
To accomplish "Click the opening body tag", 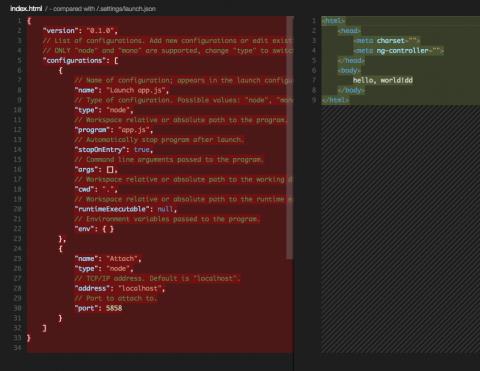I will pos(349,70).
